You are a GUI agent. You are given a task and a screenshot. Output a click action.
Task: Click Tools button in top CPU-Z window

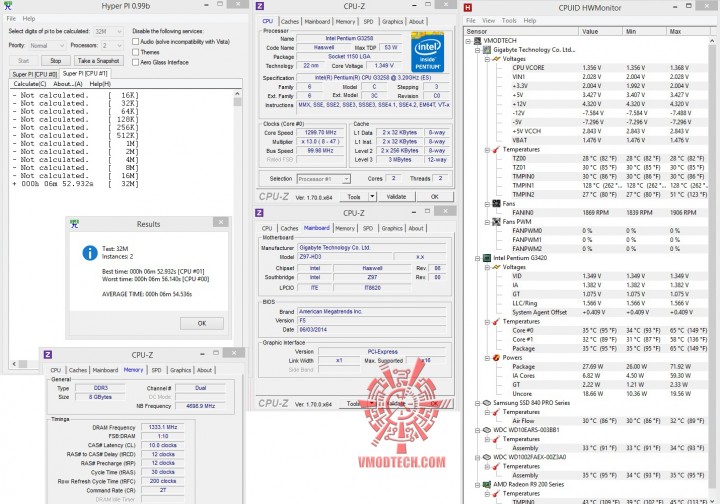pos(354,196)
